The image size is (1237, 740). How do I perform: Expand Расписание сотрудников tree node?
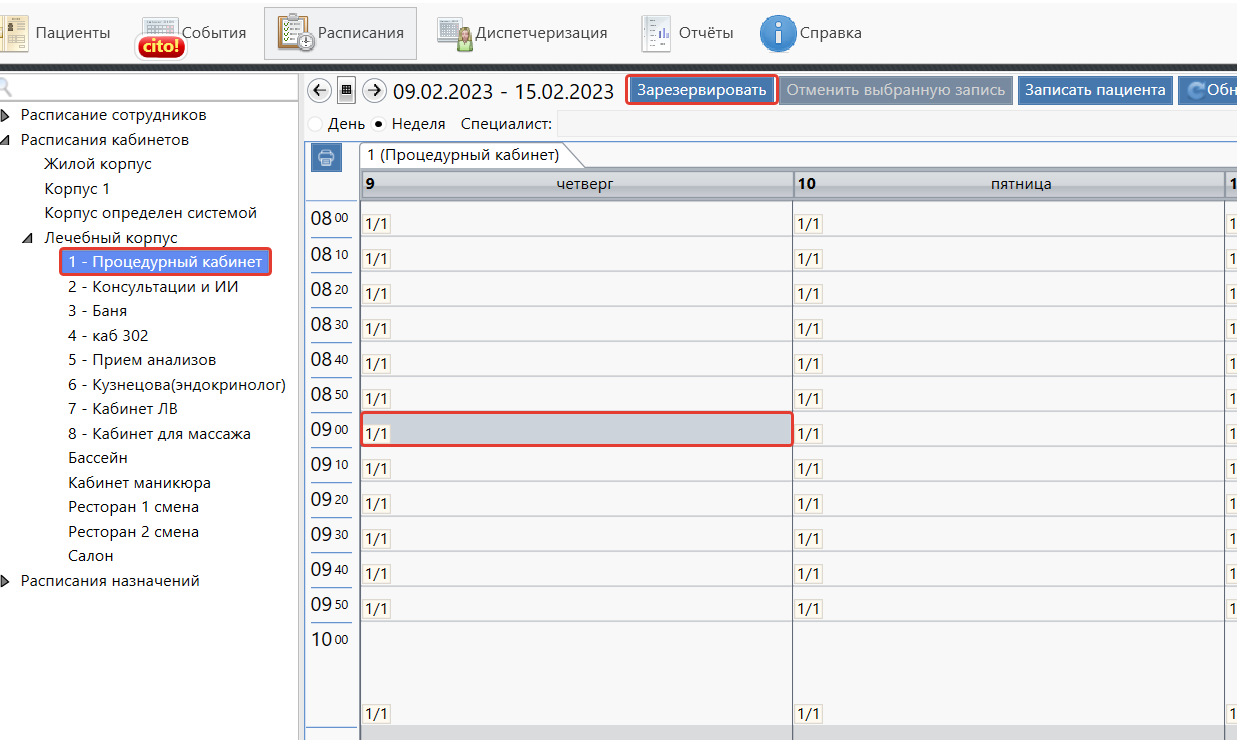[x=6, y=115]
